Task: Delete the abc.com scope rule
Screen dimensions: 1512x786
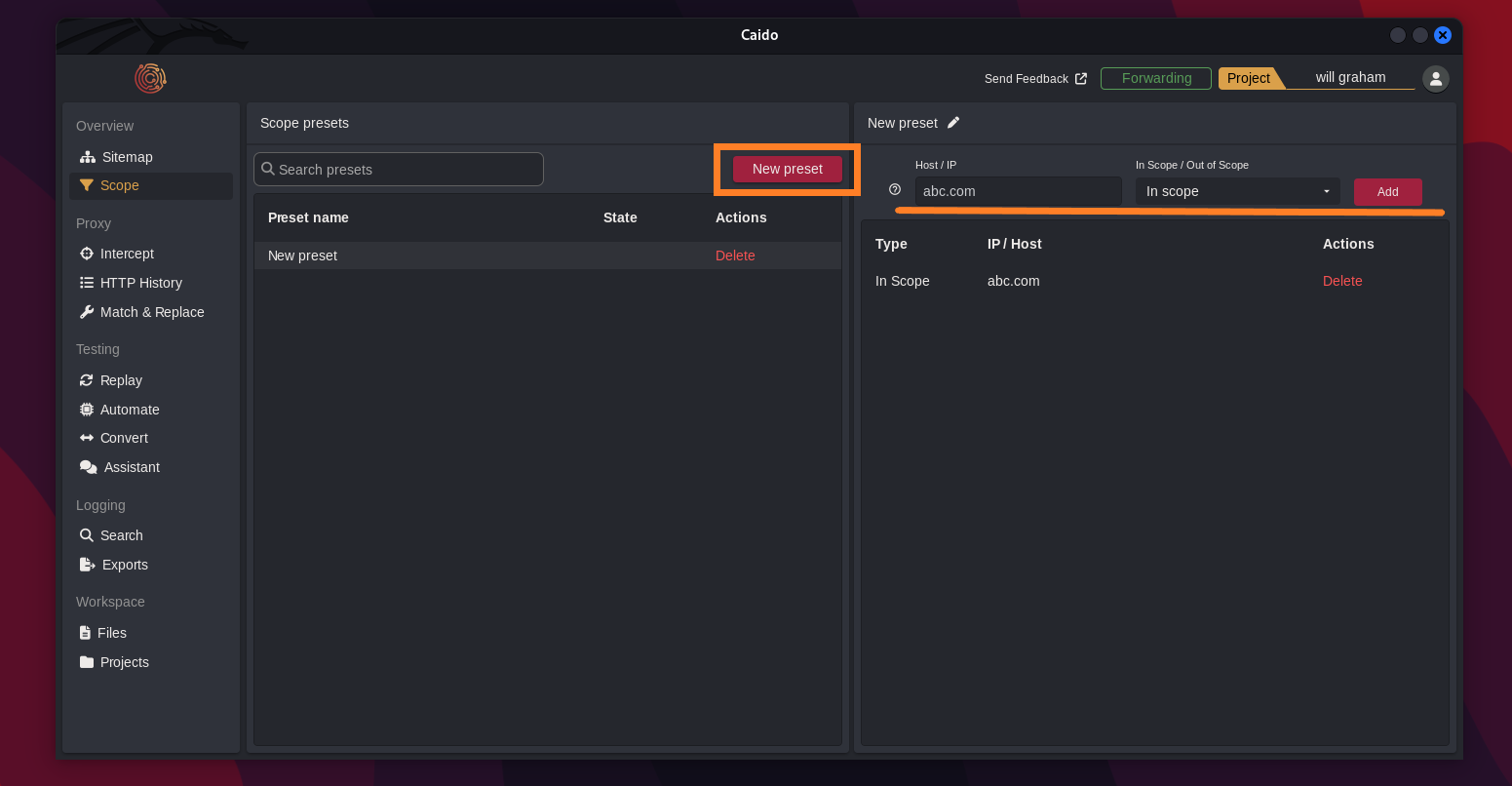Action: pos(1342,281)
